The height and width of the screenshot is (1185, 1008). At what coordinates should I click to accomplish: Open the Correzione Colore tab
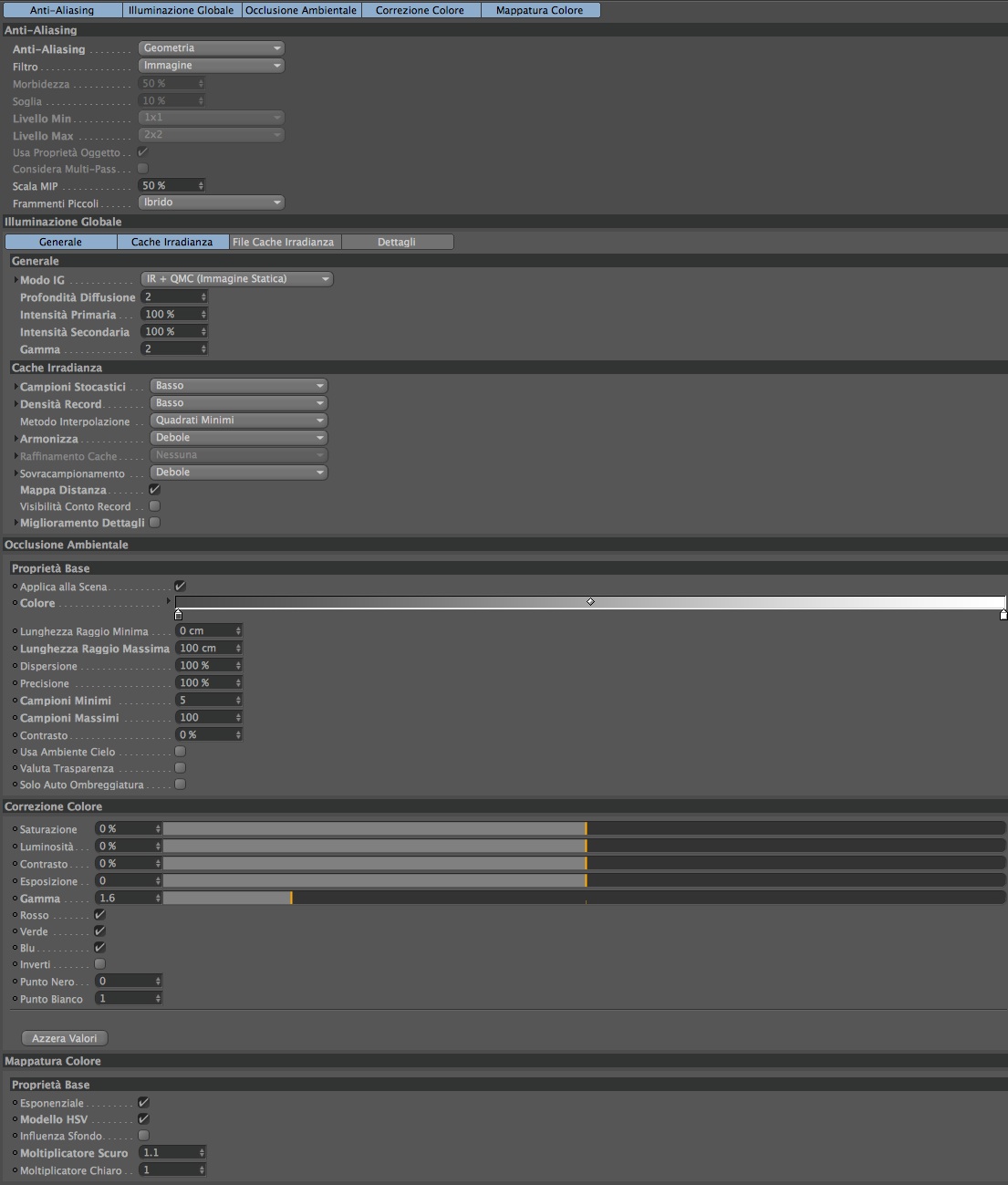420,10
